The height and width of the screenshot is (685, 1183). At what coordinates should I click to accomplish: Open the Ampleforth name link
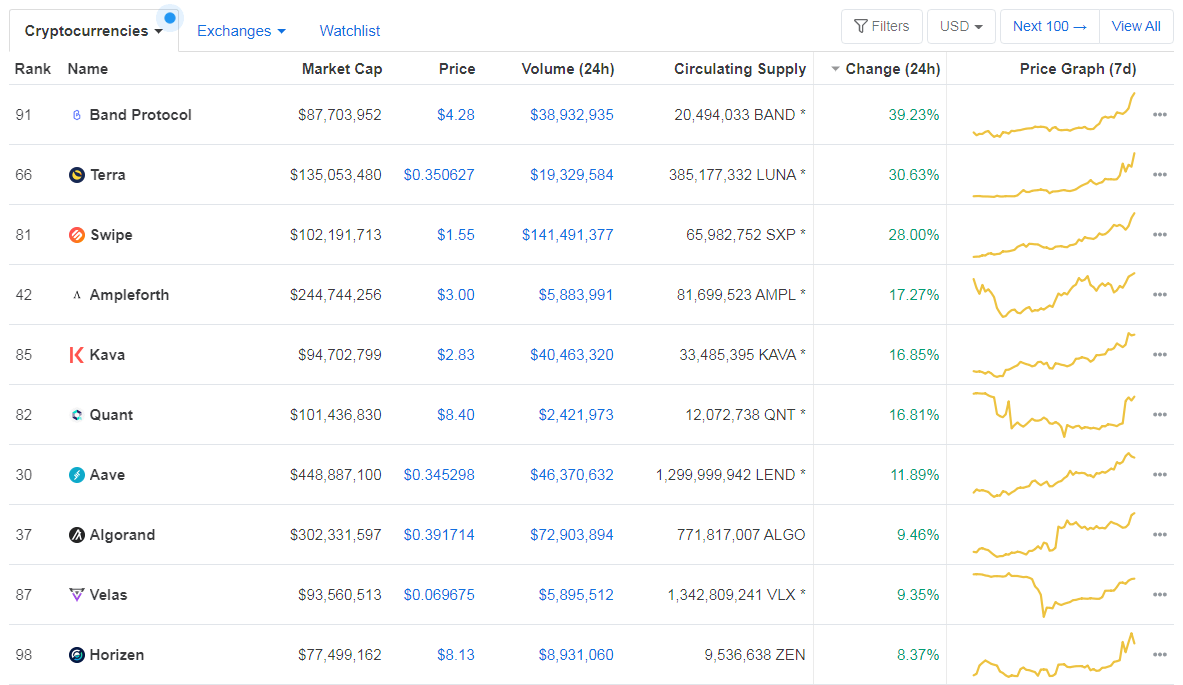tap(129, 295)
